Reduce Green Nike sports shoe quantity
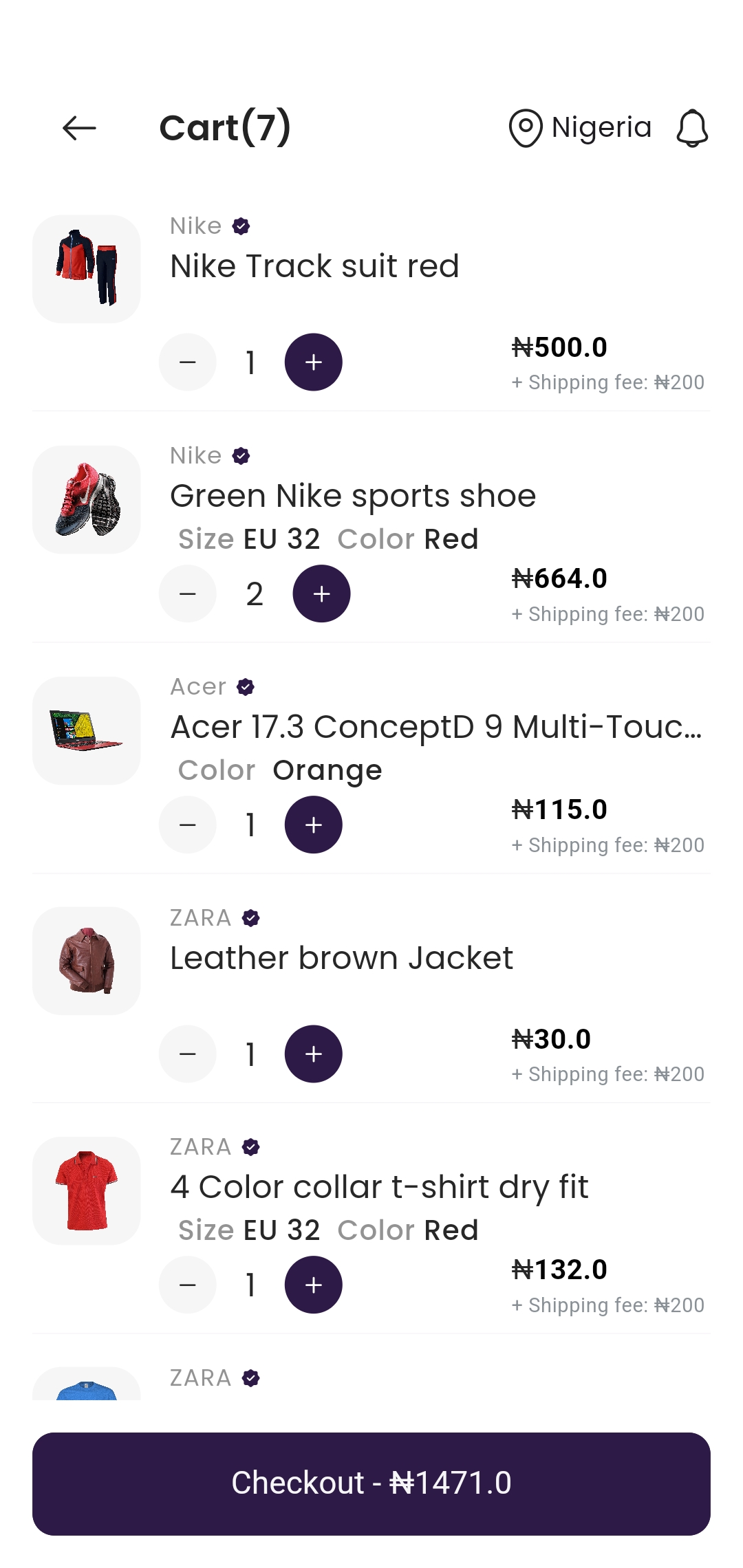Image resolution: width=743 pixels, height=1568 pixels. point(188,594)
